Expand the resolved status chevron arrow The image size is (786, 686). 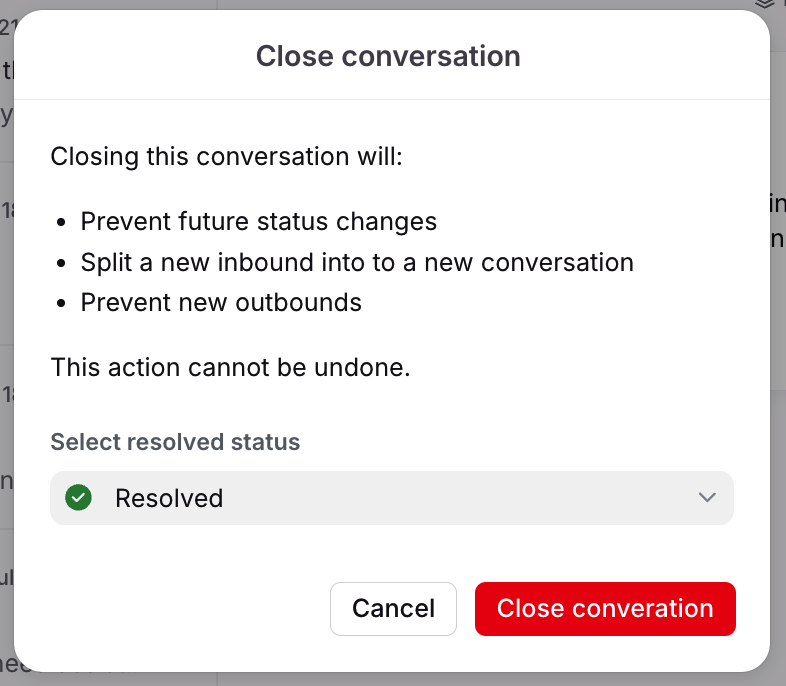[707, 497]
